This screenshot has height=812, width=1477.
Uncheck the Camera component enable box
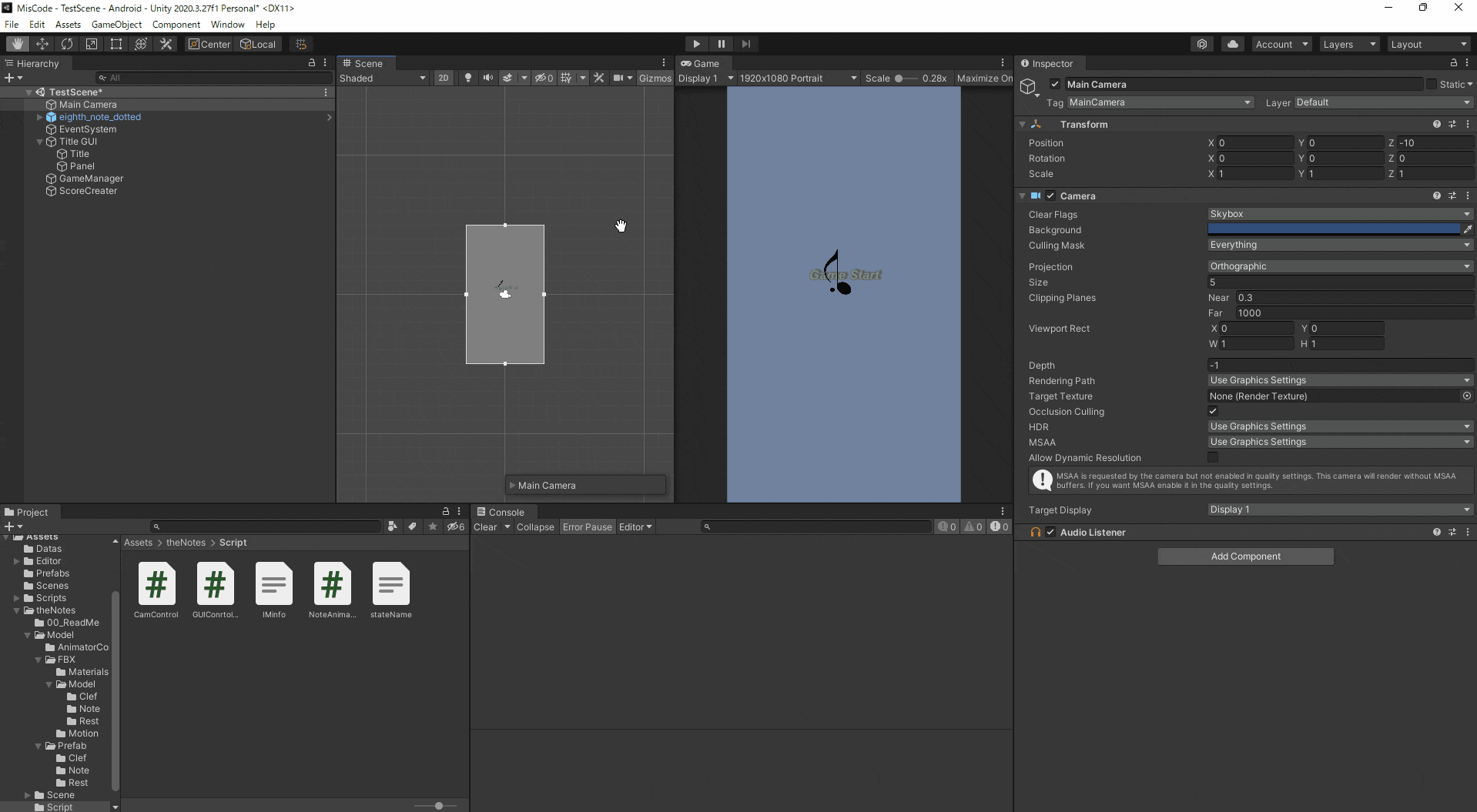point(1052,195)
